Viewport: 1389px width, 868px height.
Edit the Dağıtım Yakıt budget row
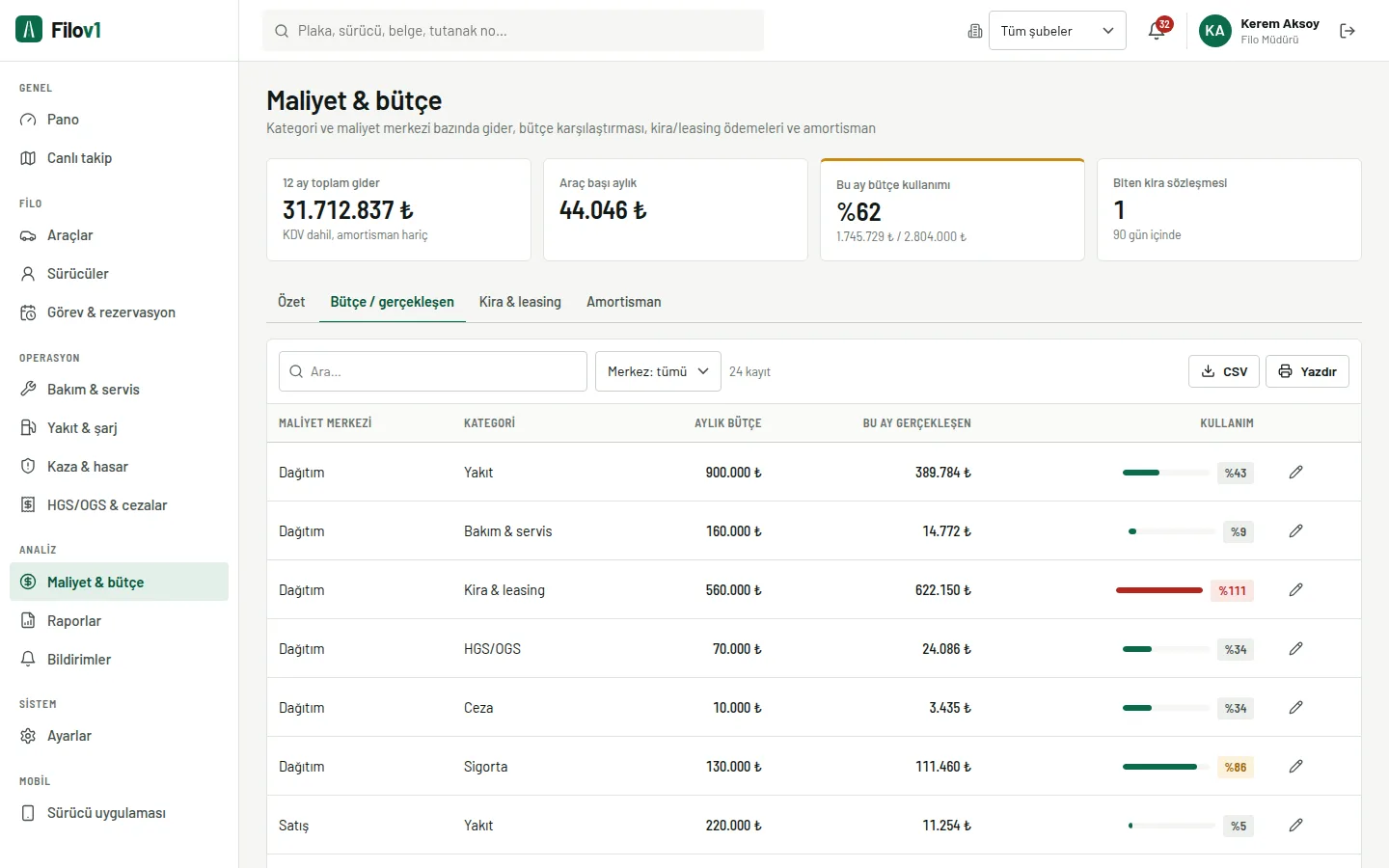(x=1295, y=472)
